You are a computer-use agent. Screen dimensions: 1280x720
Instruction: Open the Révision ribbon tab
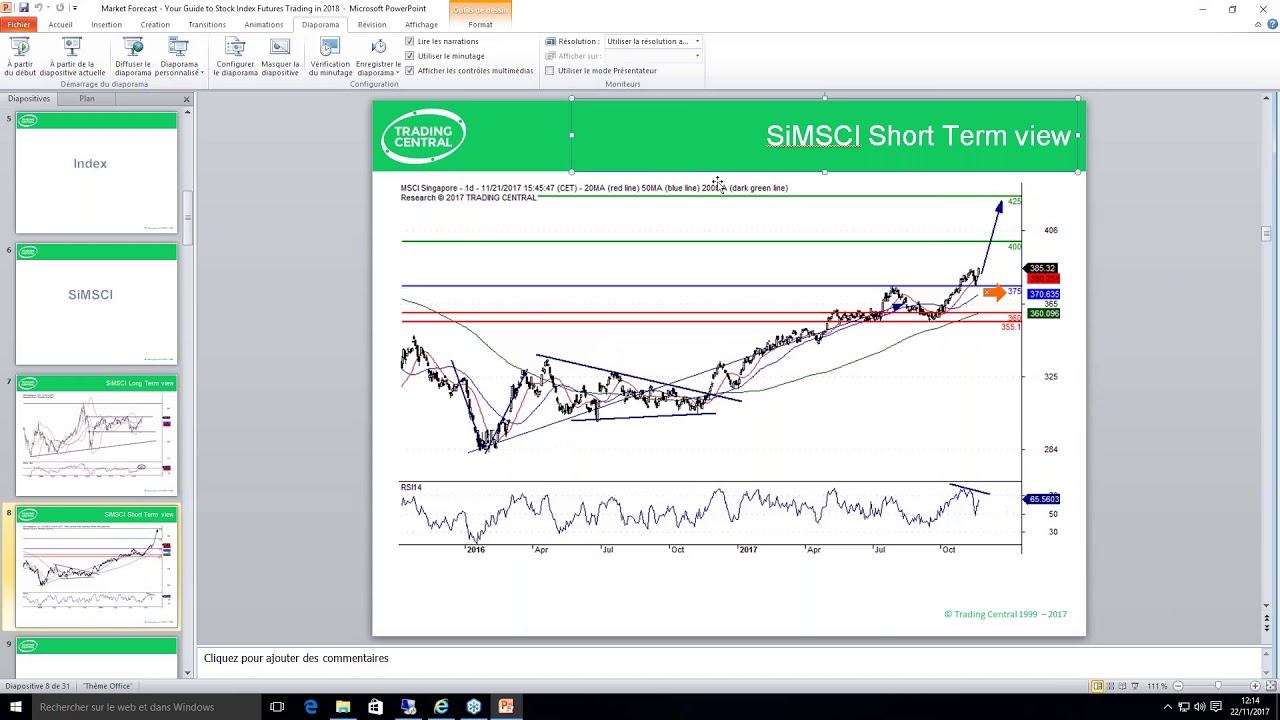click(x=372, y=24)
